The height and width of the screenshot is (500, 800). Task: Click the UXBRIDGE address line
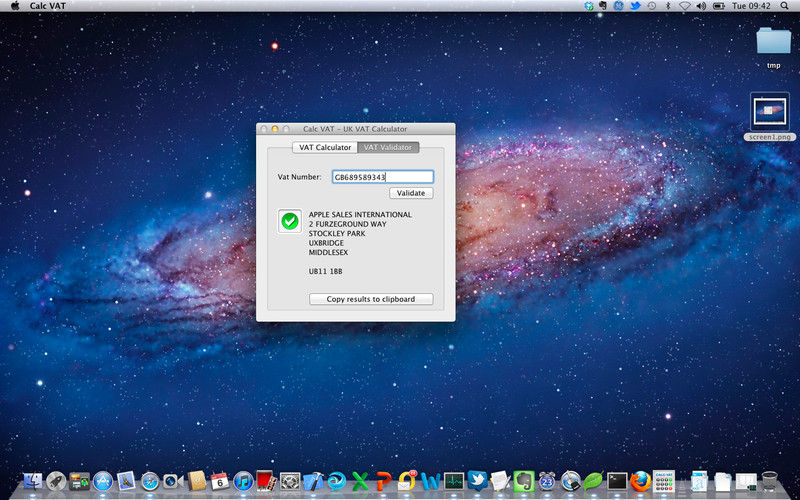click(326, 243)
